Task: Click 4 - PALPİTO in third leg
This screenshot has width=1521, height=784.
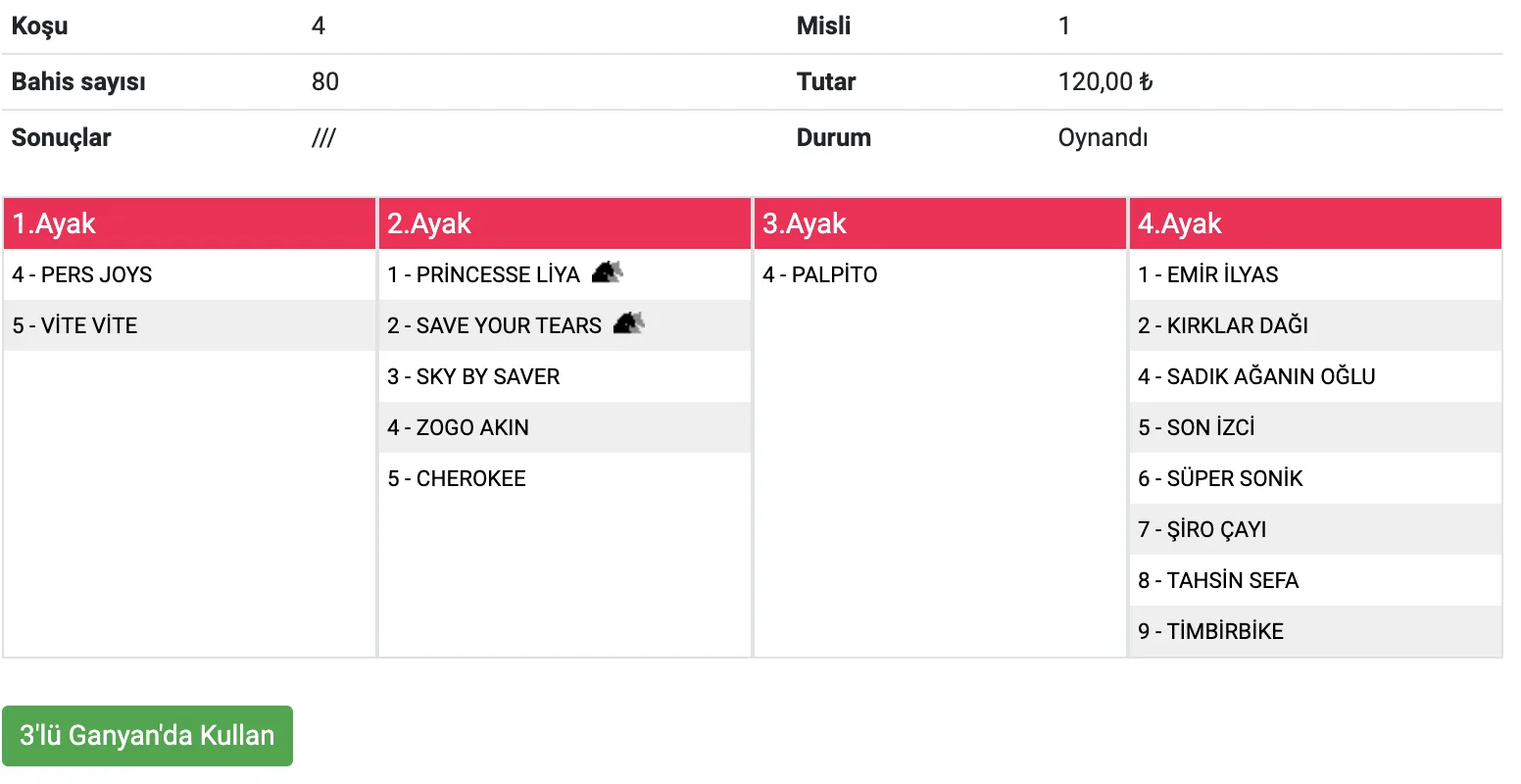Action: pos(820,274)
